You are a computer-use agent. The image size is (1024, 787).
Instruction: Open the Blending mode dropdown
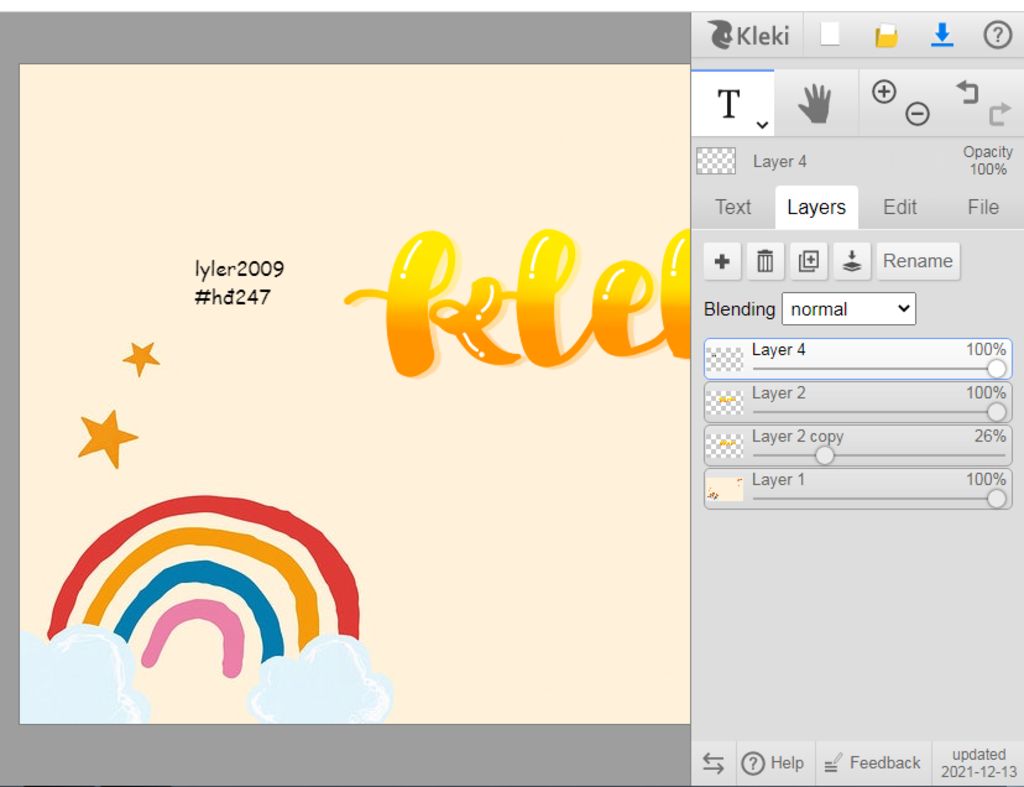click(x=848, y=309)
